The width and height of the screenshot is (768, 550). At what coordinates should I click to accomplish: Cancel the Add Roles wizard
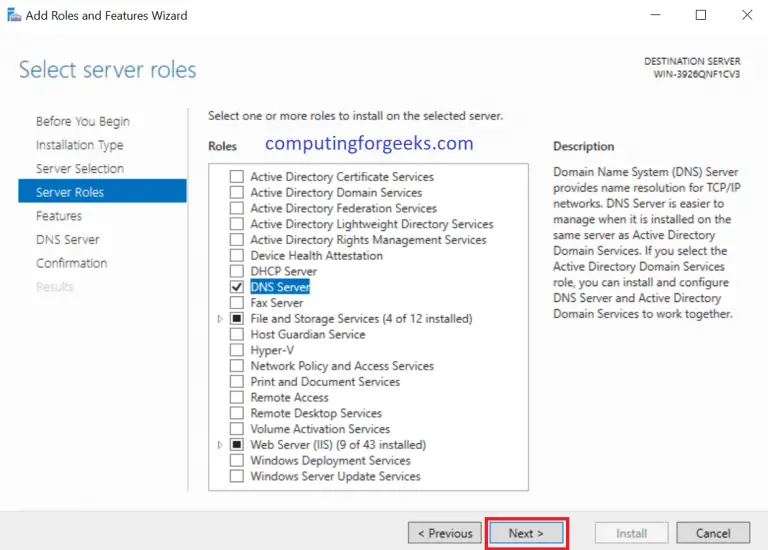point(713,533)
